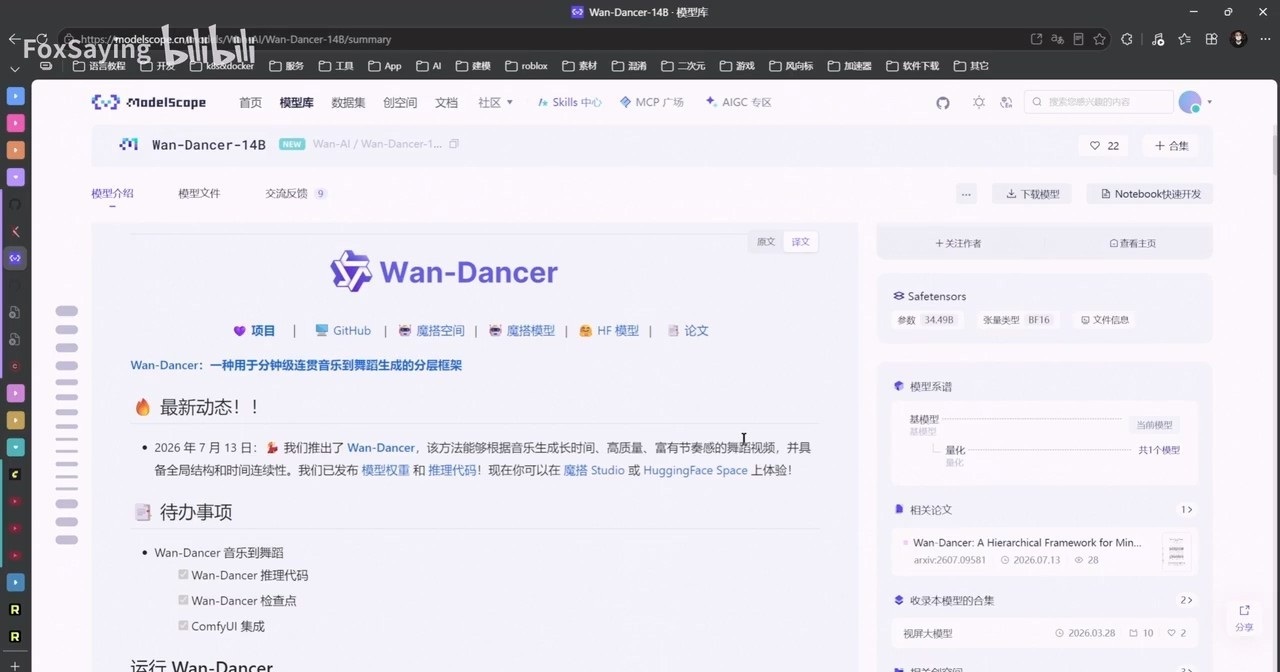Image resolution: width=1280 pixels, height=672 pixels.
Task: Click the 下载模型 button
Action: [x=1032, y=194]
